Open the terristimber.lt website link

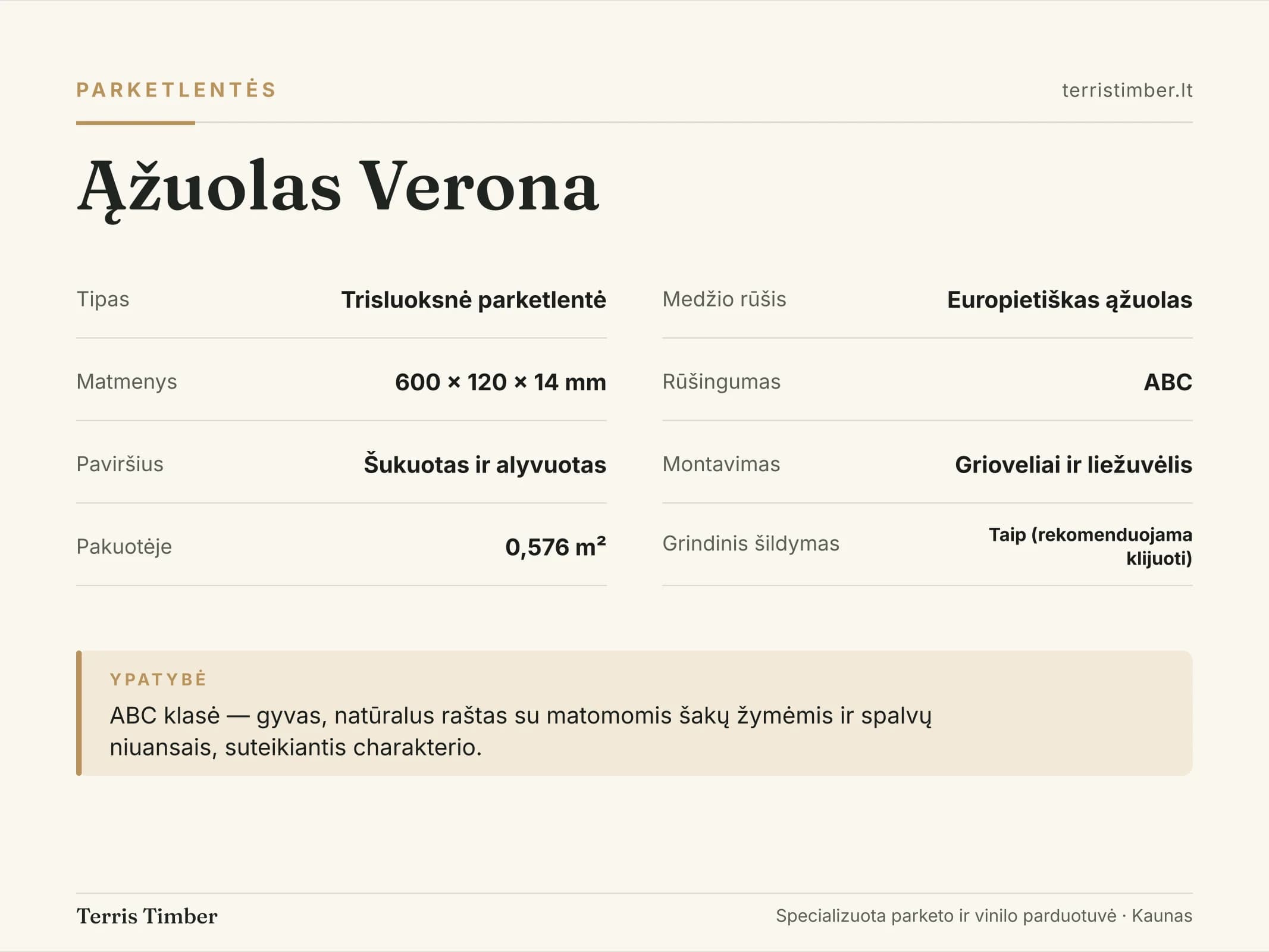[x=1127, y=90]
